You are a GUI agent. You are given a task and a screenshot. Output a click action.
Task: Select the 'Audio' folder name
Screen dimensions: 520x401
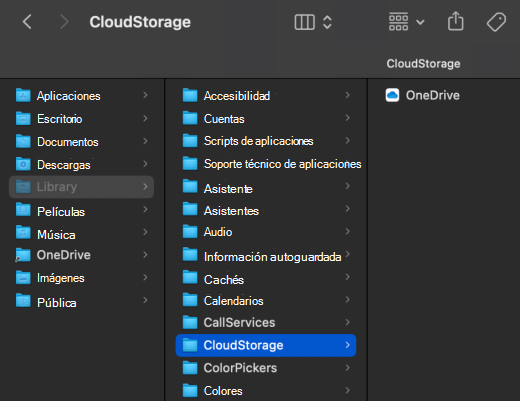coord(218,232)
